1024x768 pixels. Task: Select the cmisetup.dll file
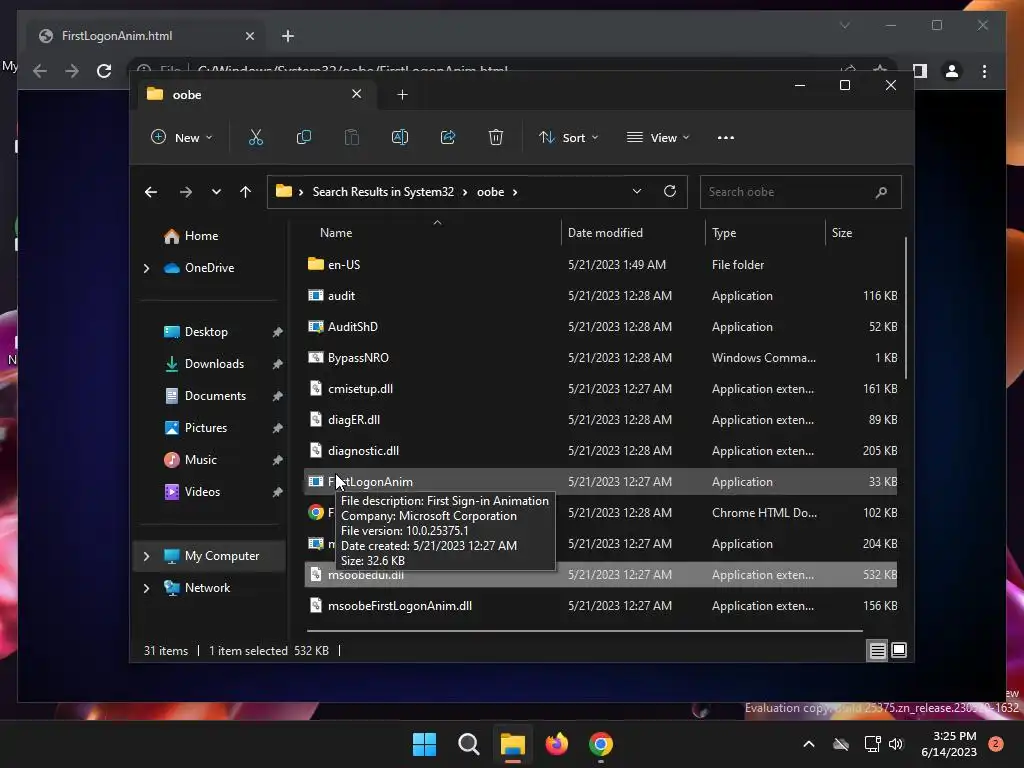click(600, 389)
